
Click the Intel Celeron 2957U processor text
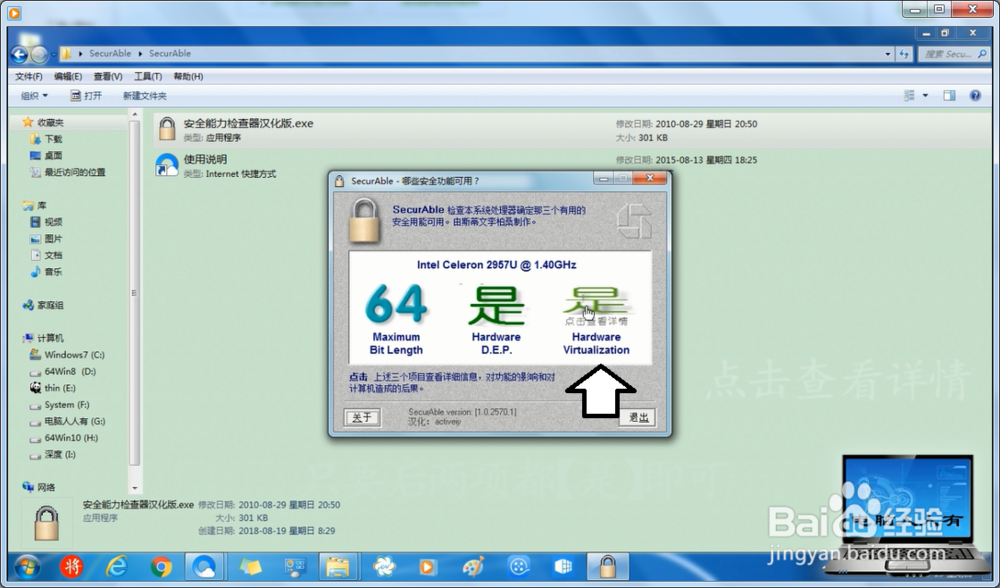496,265
